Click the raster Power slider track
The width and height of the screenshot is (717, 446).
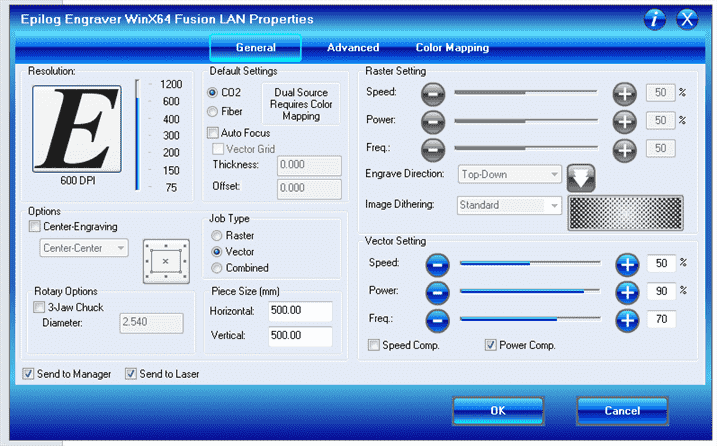(x=526, y=121)
